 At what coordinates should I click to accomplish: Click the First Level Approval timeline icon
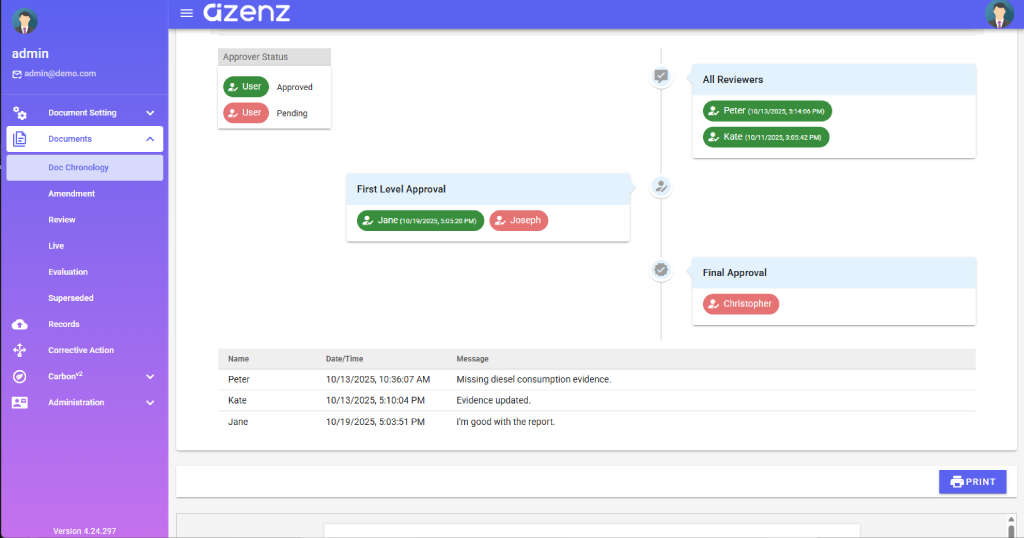tap(660, 186)
